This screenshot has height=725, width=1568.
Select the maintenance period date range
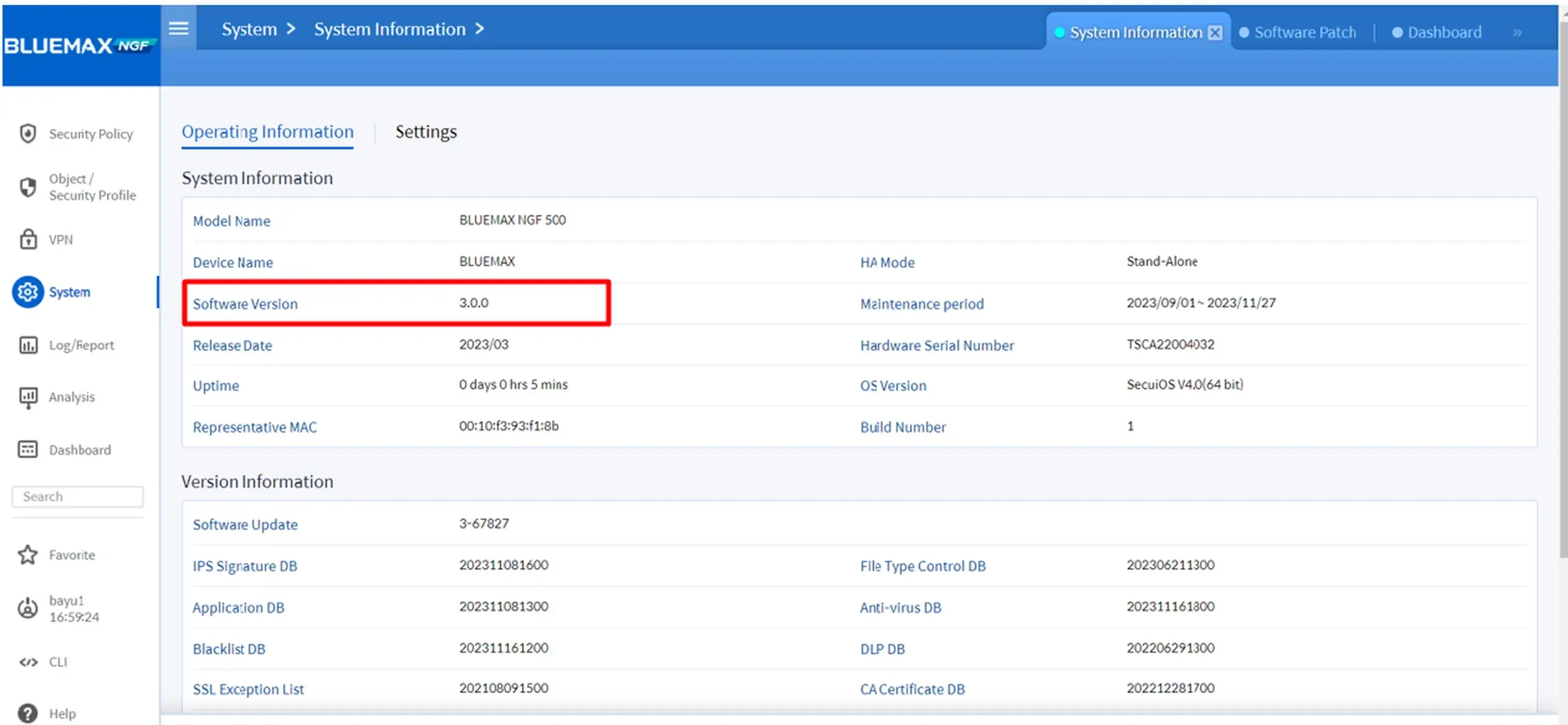[x=1201, y=303]
